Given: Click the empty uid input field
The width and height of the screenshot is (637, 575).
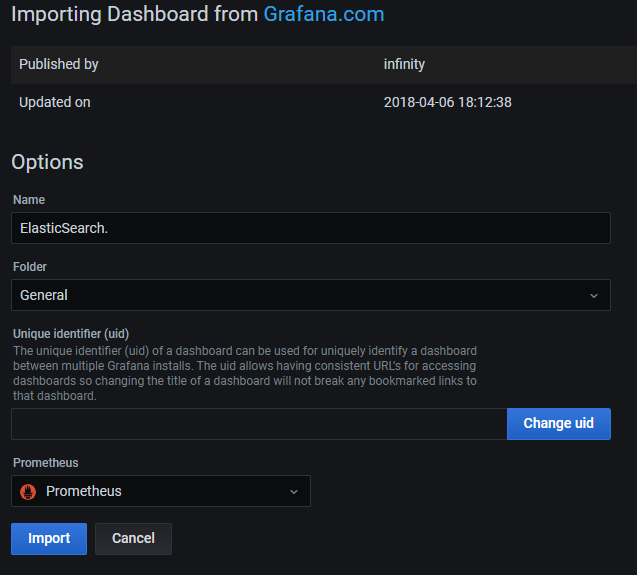Looking at the screenshot, I should click(x=259, y=424).
